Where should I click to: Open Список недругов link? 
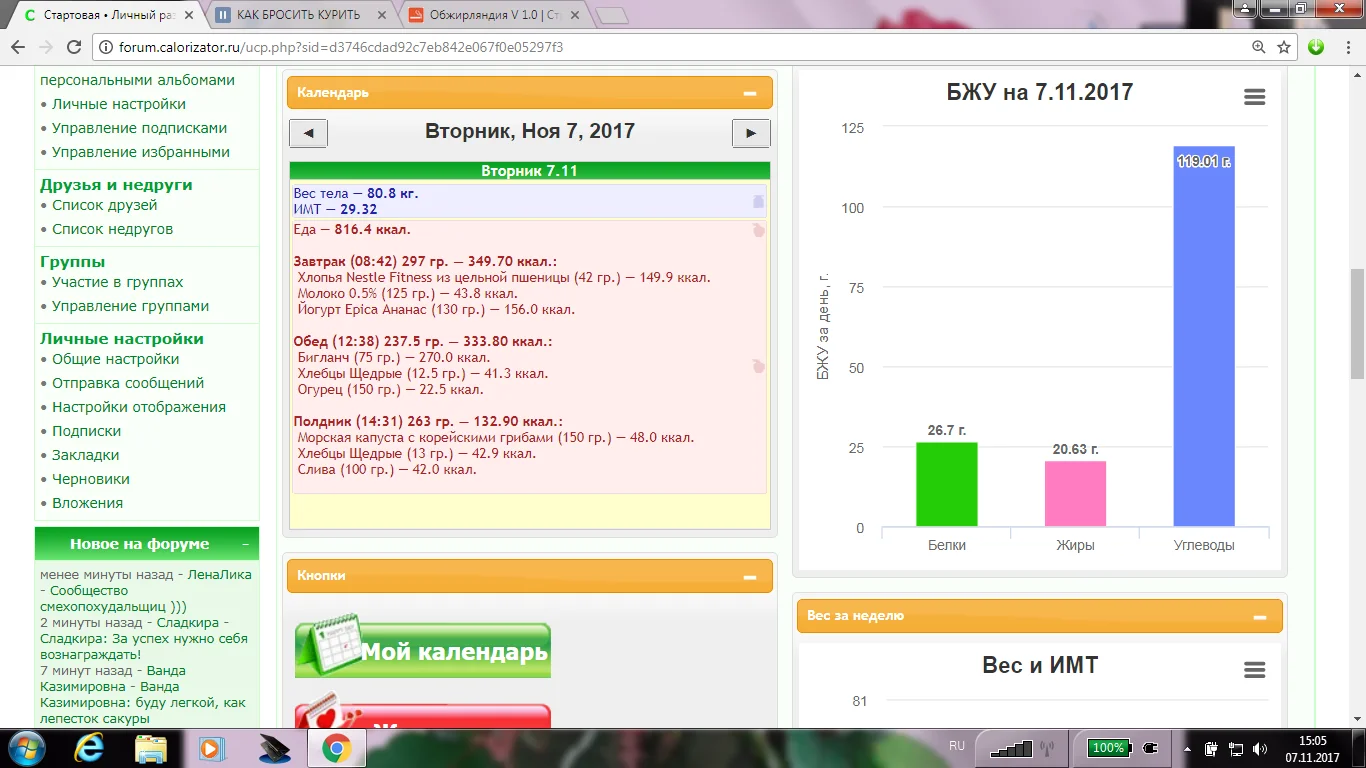(113, 229)
